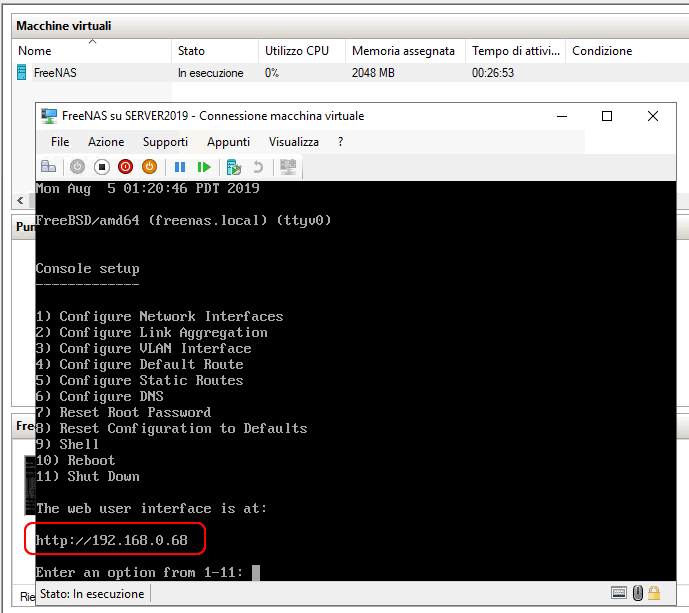Click '11) Shut Down' console line
The height and width of the screenshot is (613, 689).
tap(88, 476)
